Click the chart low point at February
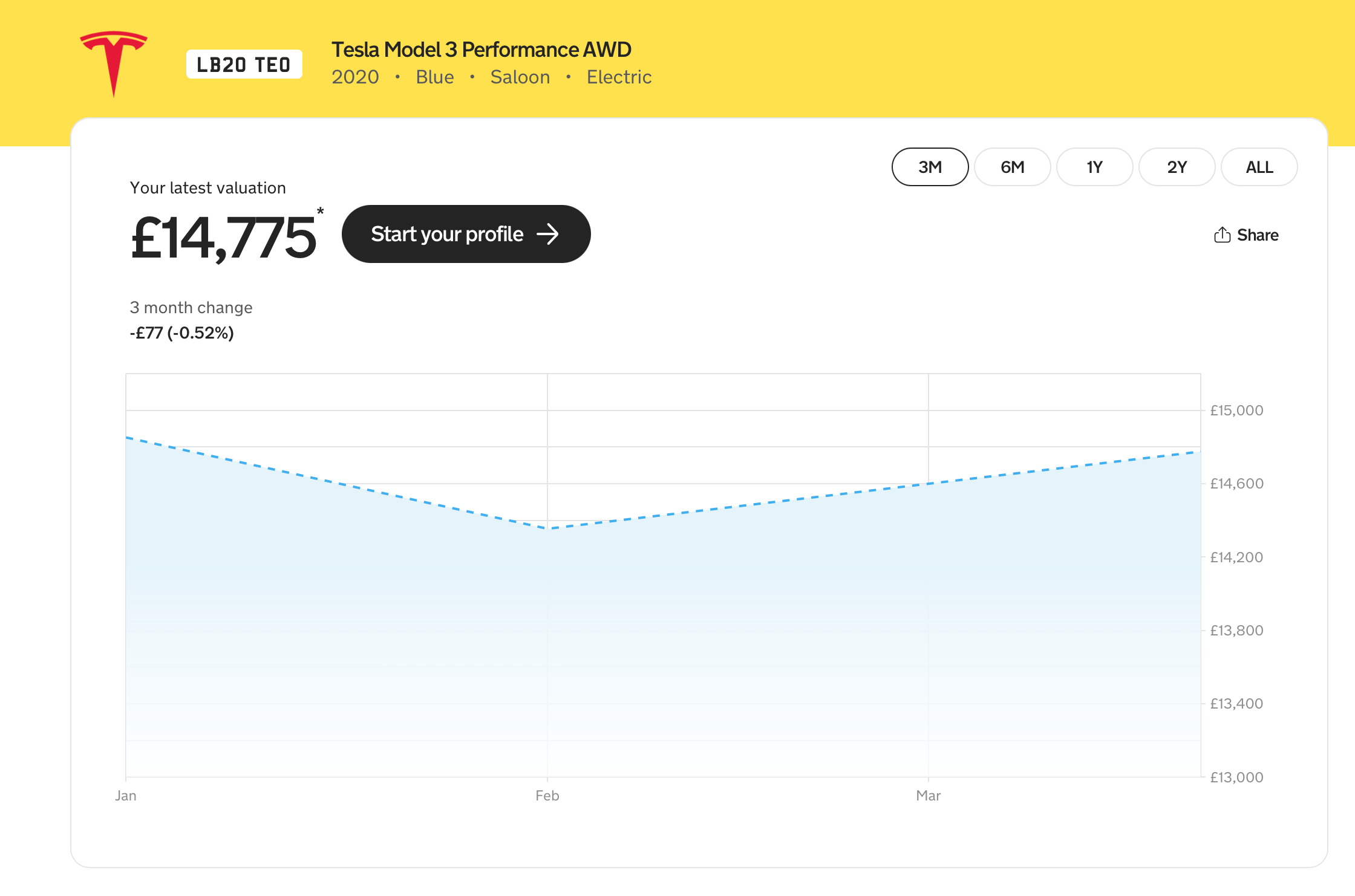The height and width of the screenshot is (896, 1355). click(x=547, y=528)
